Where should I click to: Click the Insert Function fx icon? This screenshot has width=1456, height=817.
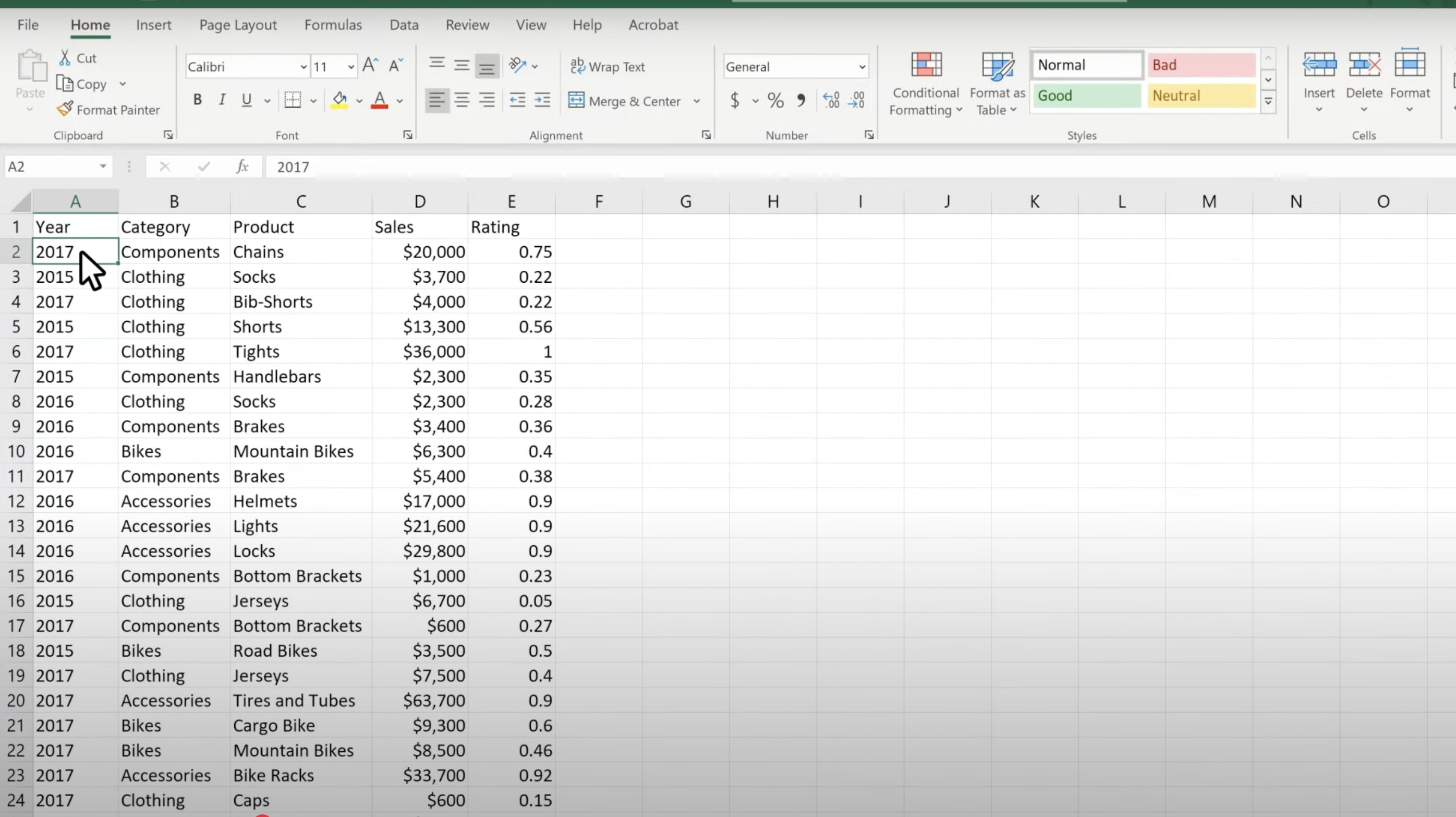coord(242,167)
